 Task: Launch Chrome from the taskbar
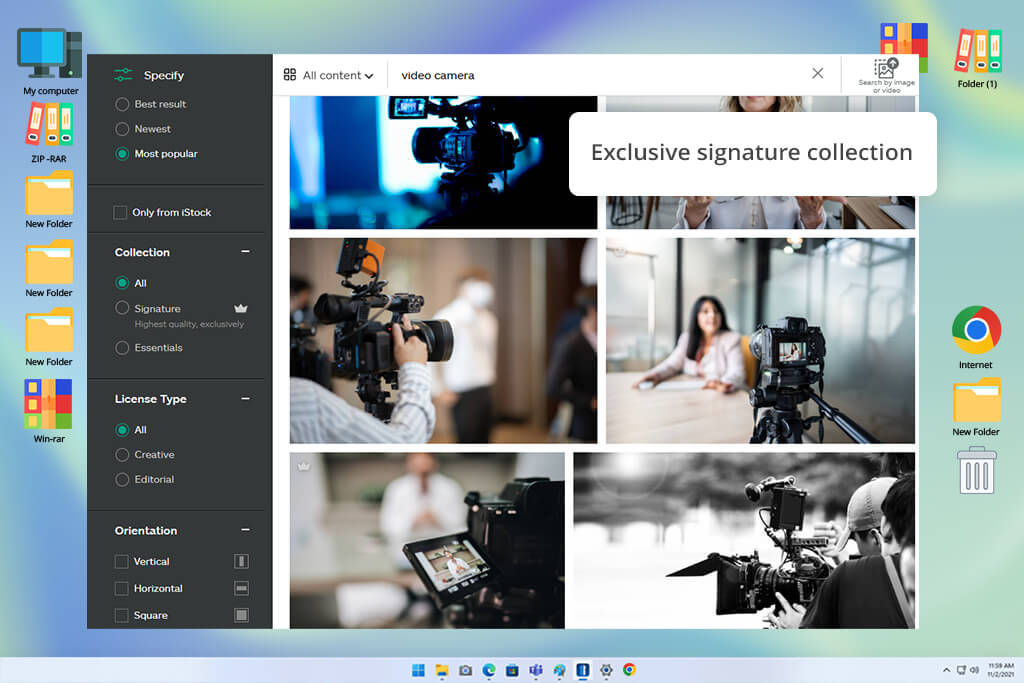tap(630, 670)
